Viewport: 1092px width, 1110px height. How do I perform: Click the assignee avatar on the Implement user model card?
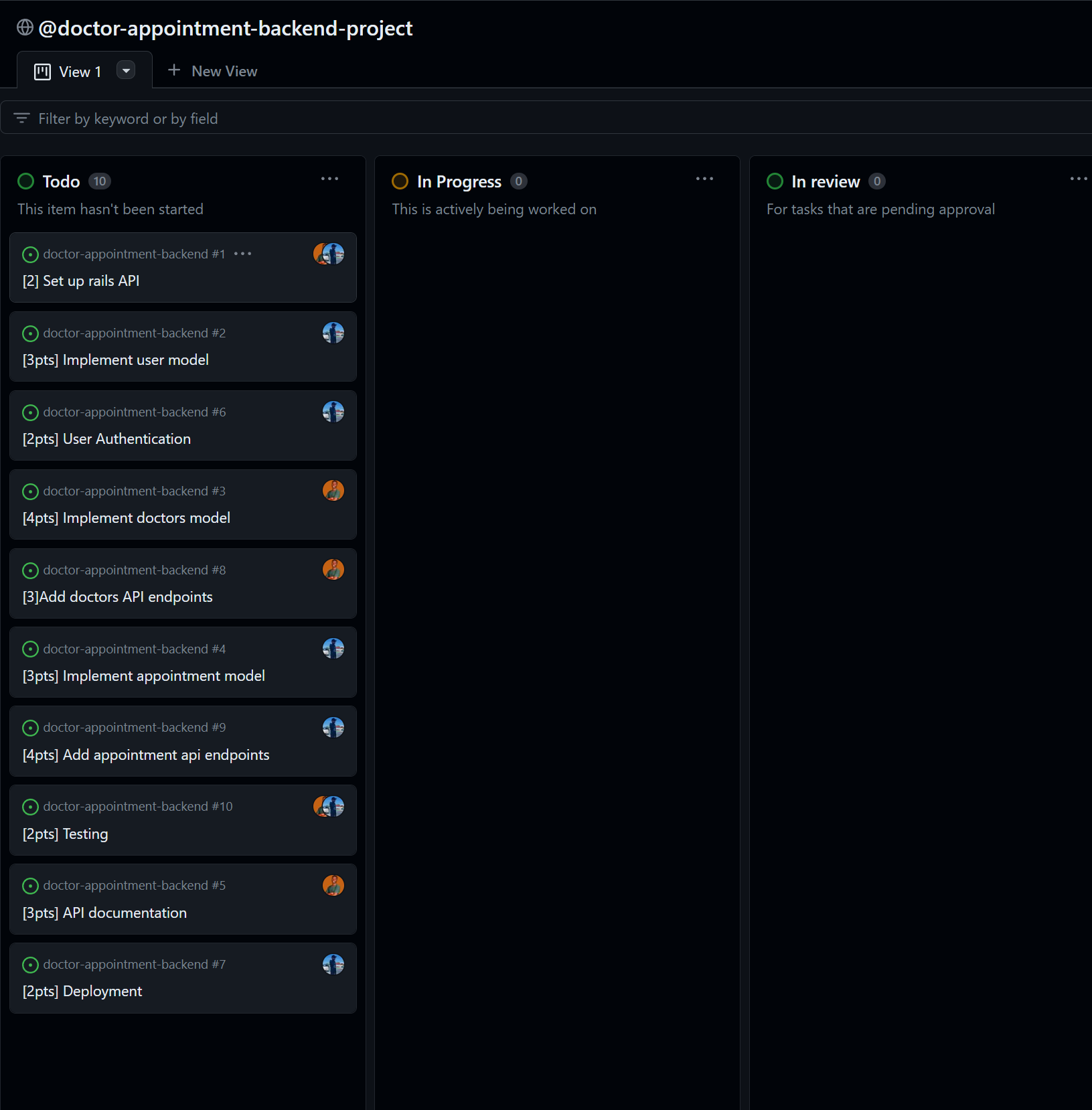[333, 333]
